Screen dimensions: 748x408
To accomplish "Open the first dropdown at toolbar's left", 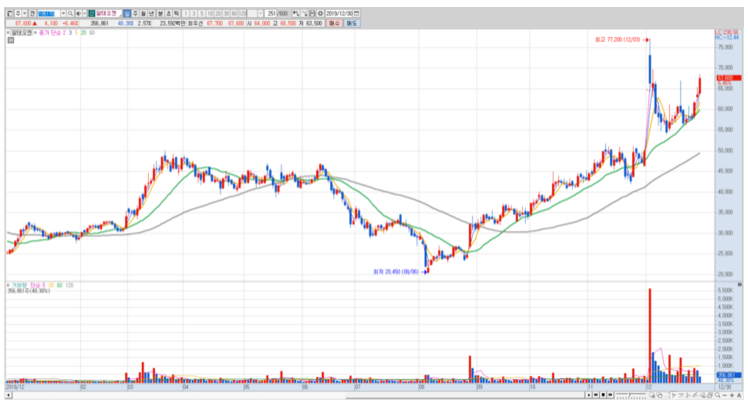I will (24, 13).
